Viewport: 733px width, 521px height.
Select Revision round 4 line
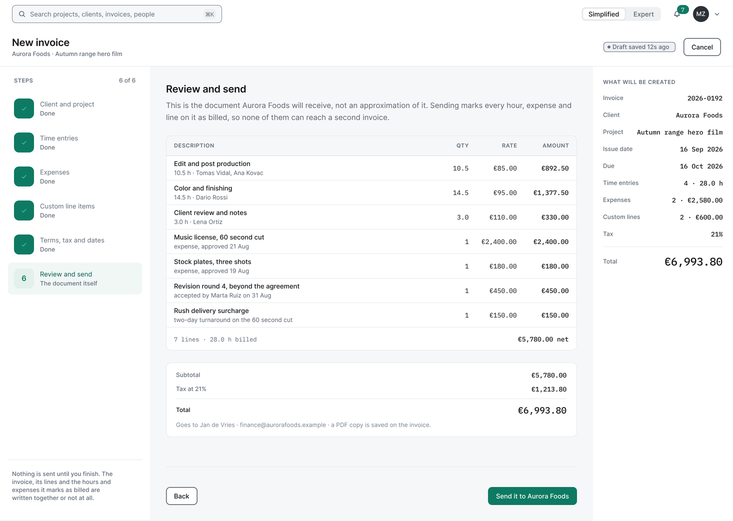(x=371, y=290)
